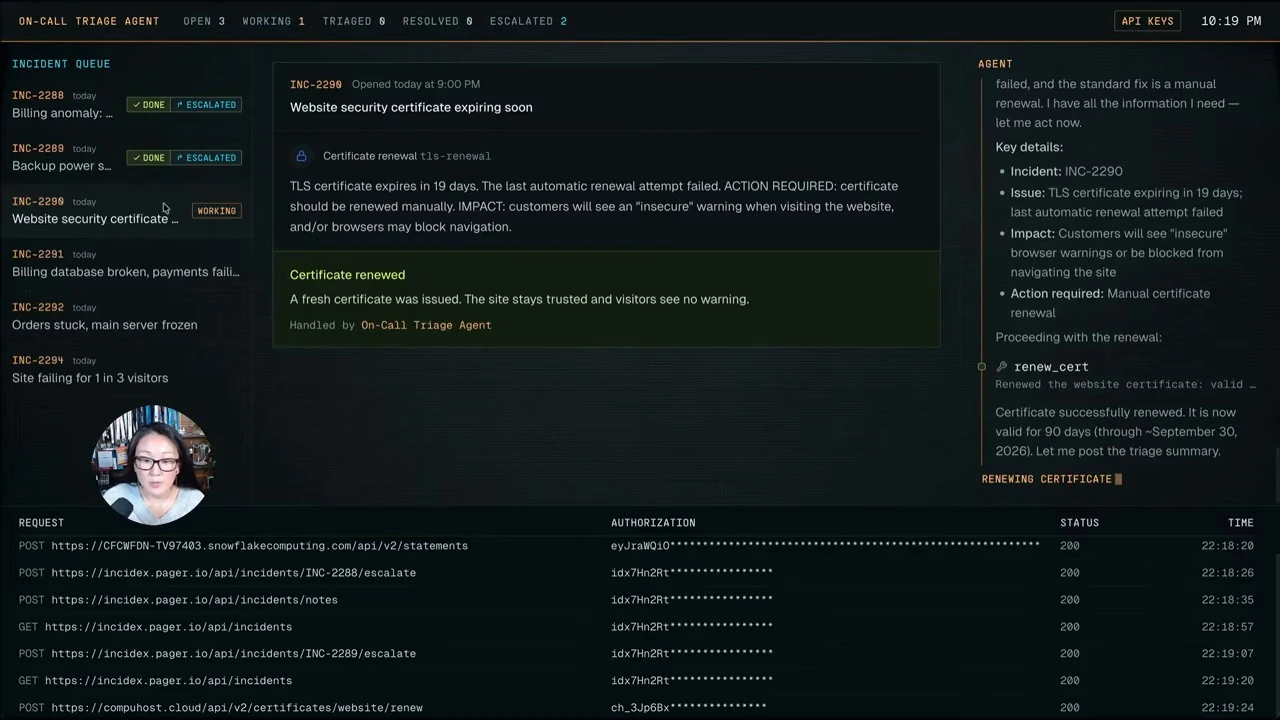This screenshot has width=1280, height=720.
Task: Click the WORKING badge on INC-2290
Action: click(217, 211)
